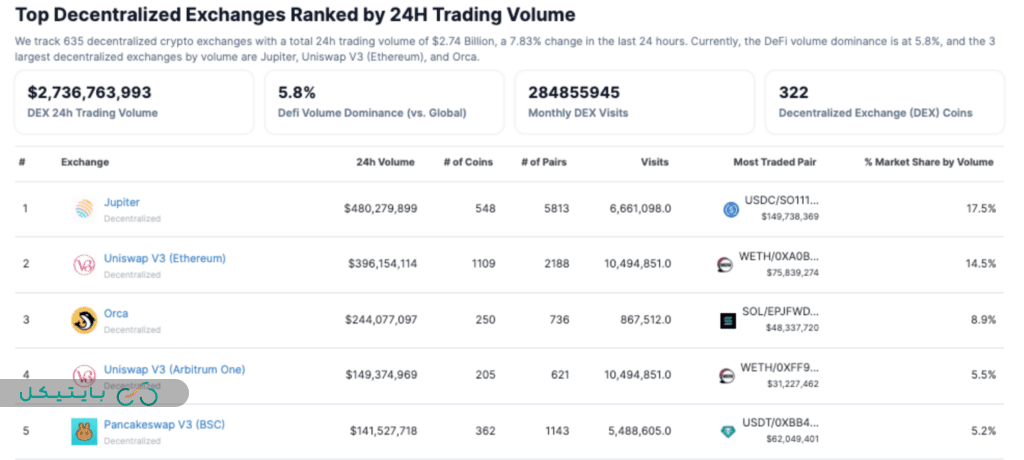Click the WETH pair icon in Arbitrum One row

pos(726,375)
